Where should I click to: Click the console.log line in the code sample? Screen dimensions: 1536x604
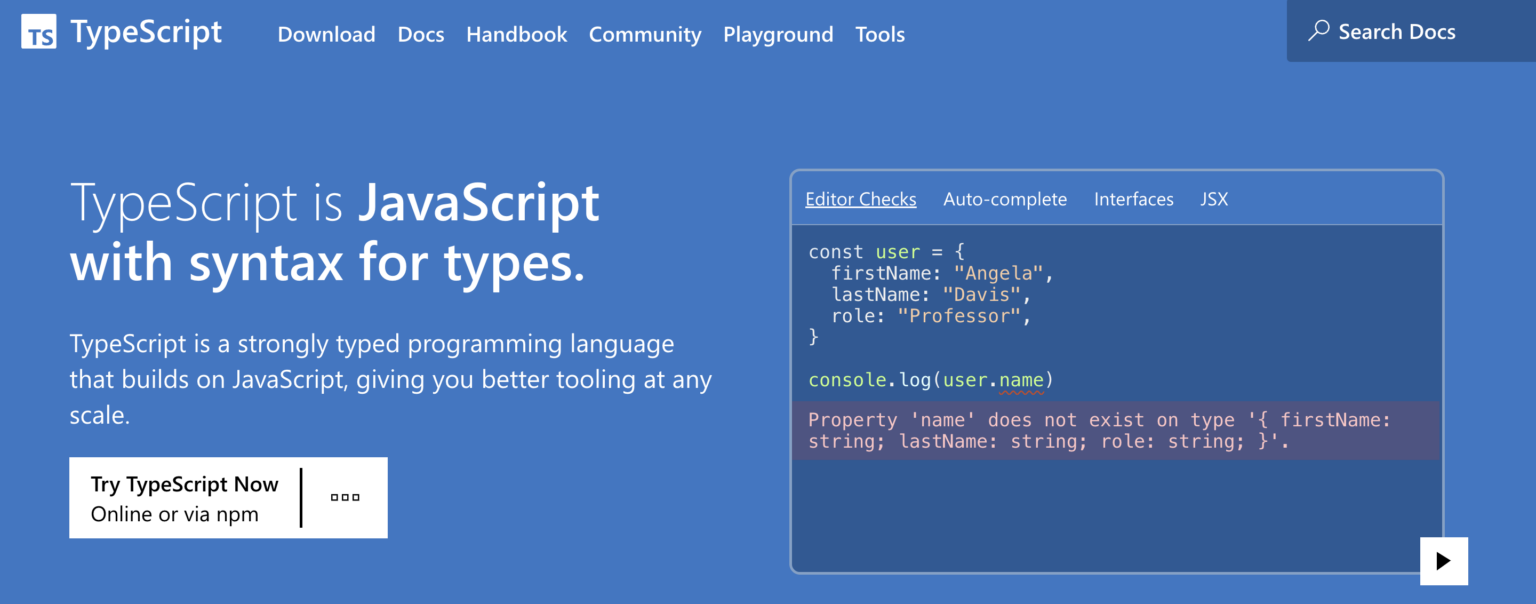[x=928, y=380]
